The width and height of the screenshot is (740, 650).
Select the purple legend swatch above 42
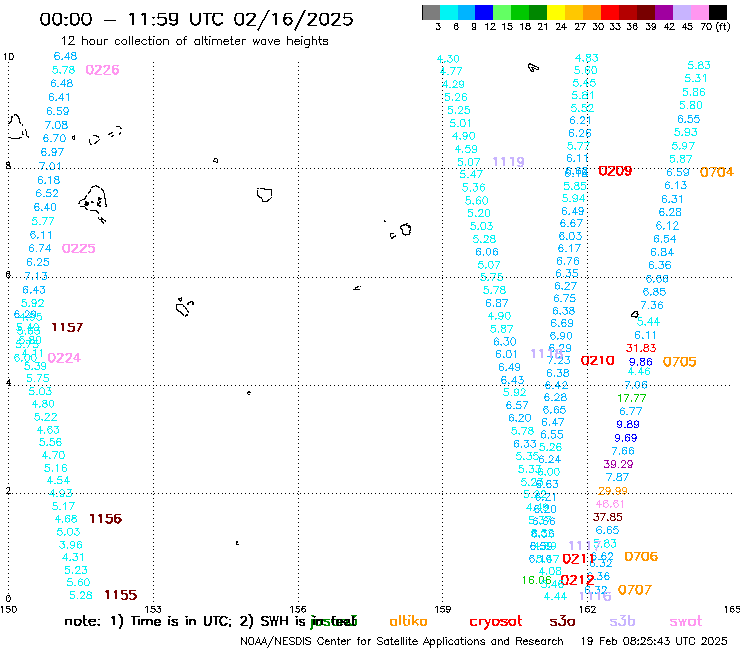[664, 12]
